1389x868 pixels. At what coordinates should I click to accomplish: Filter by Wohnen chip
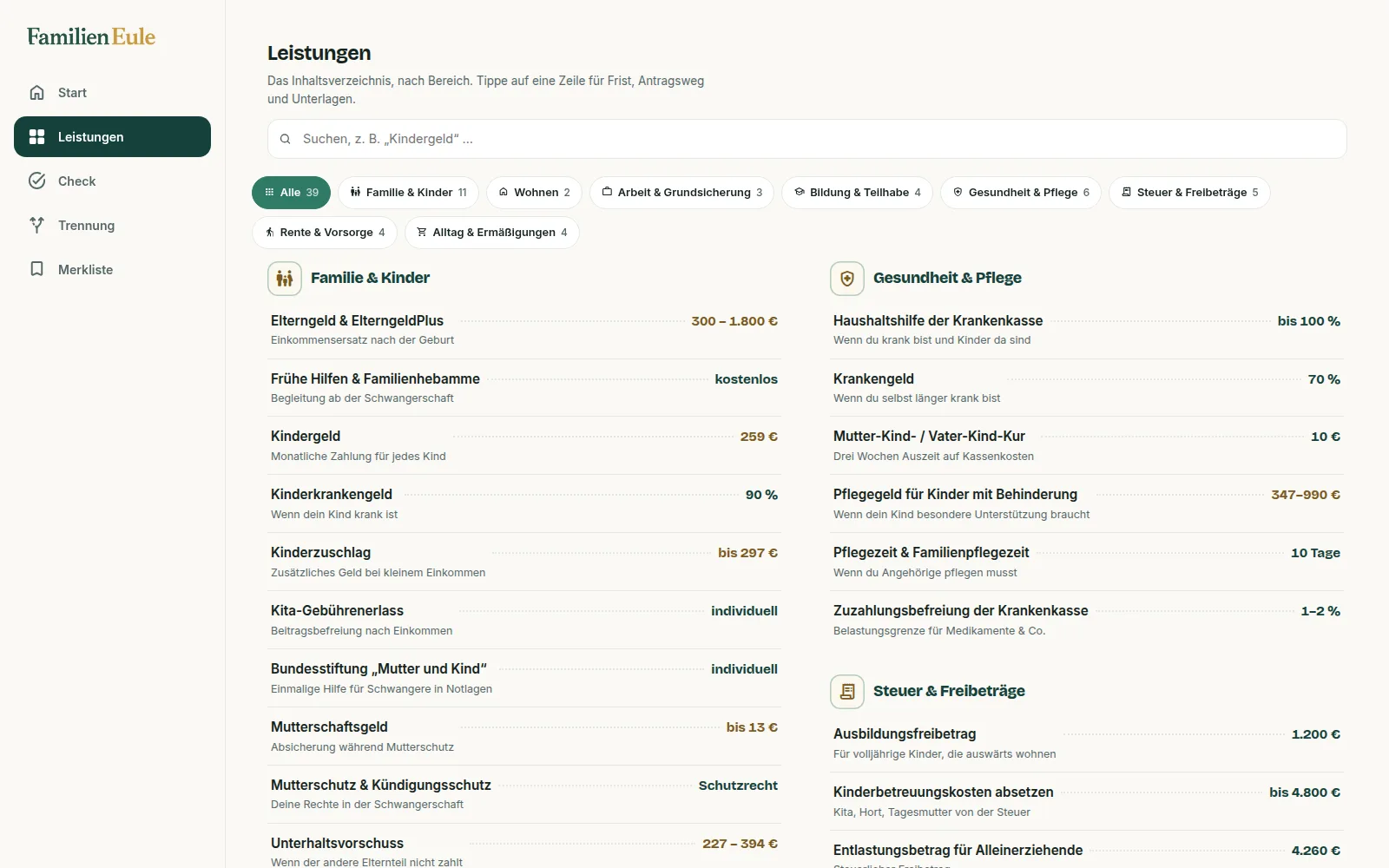(534, 193)
